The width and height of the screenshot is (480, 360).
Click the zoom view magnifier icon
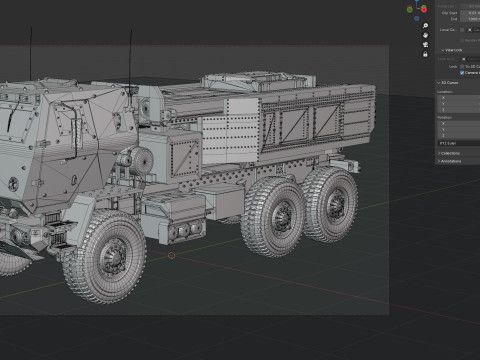(425, 26)
